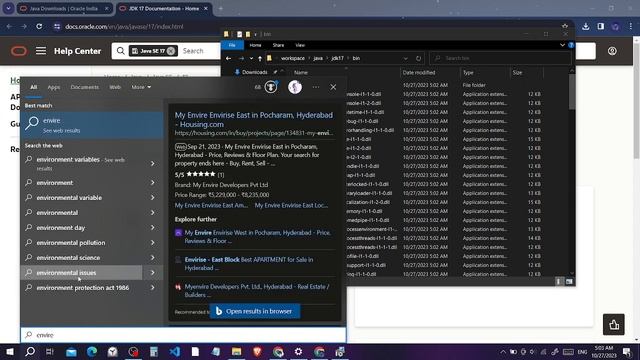Open Chrome three-dot menu

point(630,27)
